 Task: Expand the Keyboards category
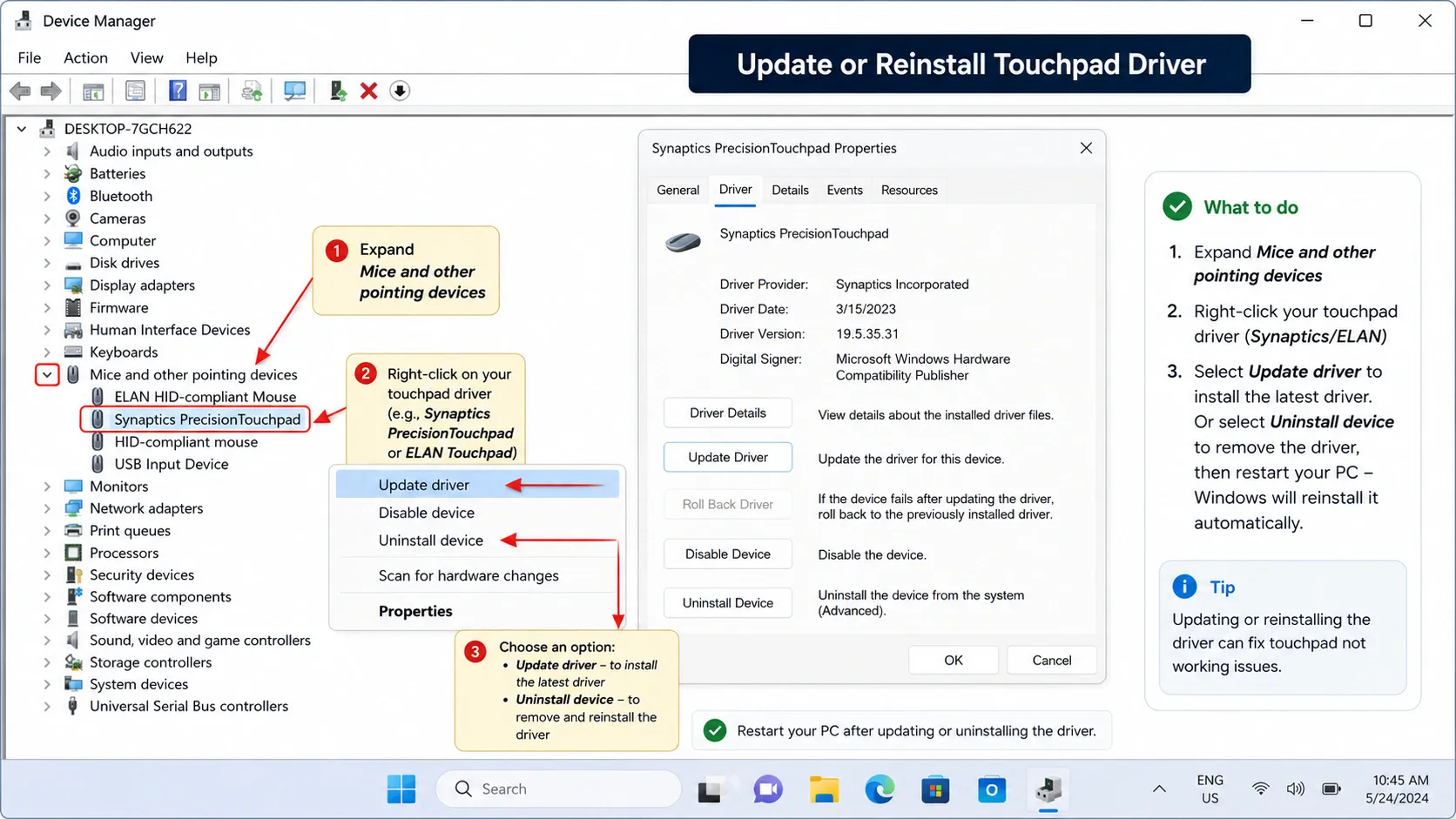click(47, 352)
